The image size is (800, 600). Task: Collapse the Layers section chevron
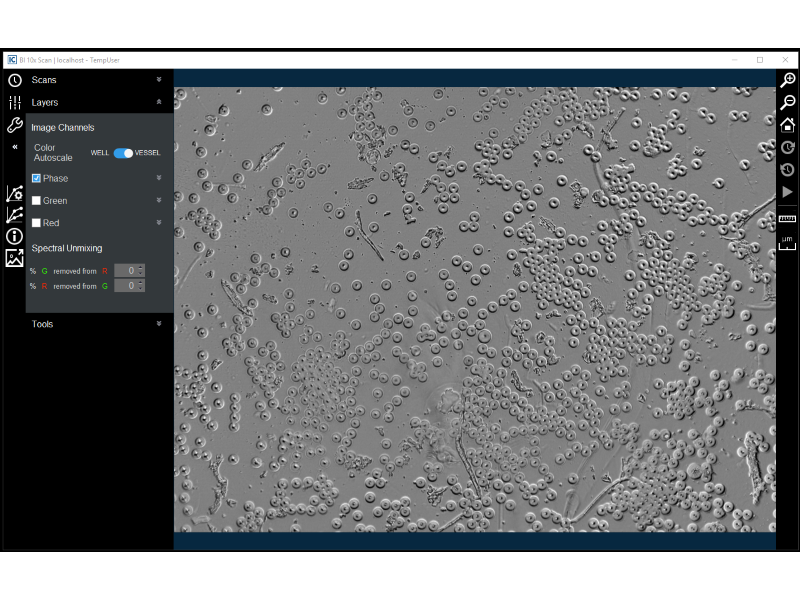pos(159,102)
